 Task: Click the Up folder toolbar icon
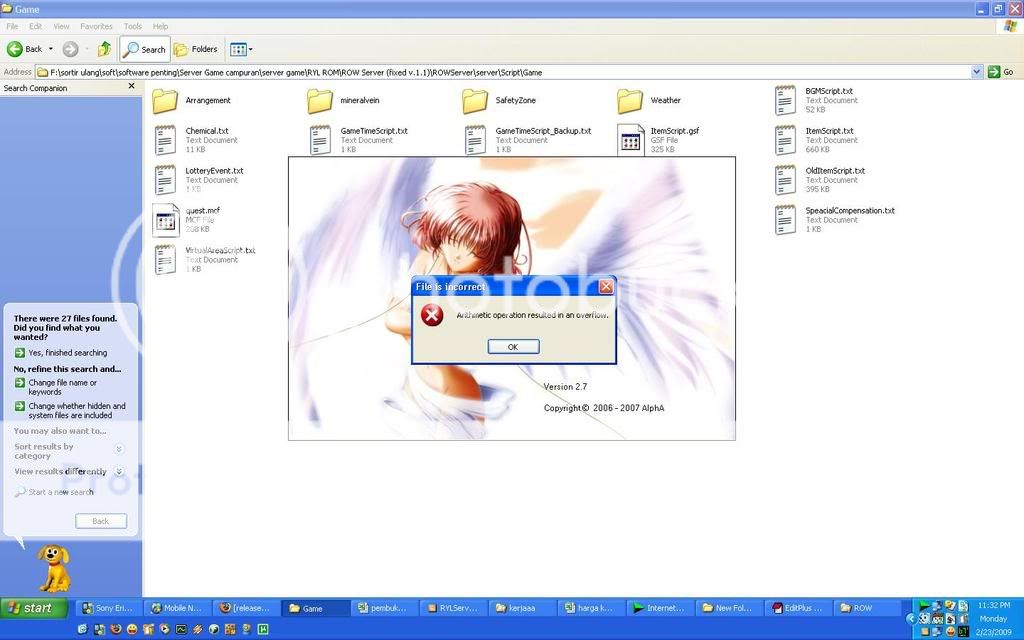pyautogui.click(x=103, y=49)
